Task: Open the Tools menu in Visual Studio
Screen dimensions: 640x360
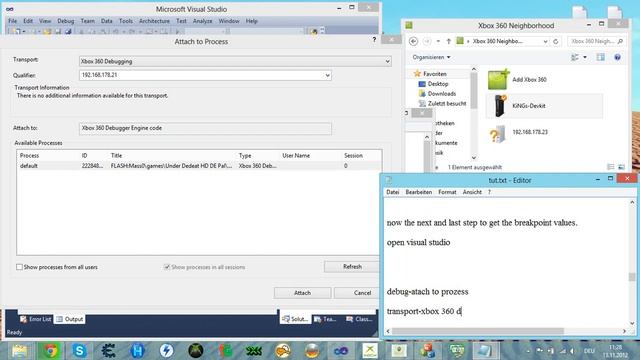Action: 126,21
